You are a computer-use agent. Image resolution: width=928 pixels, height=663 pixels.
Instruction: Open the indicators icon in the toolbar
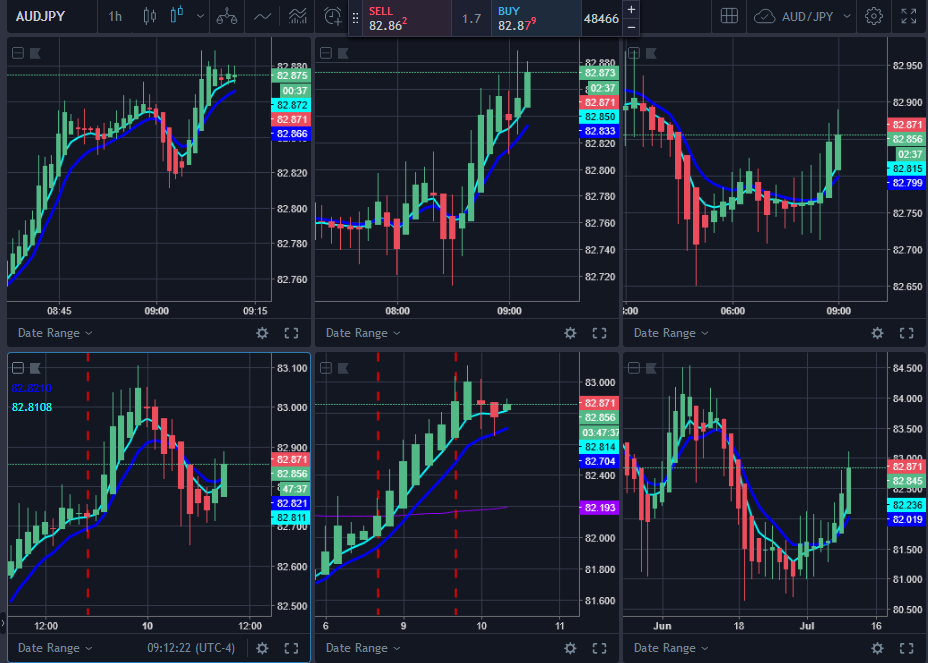[x=297, y=16]
